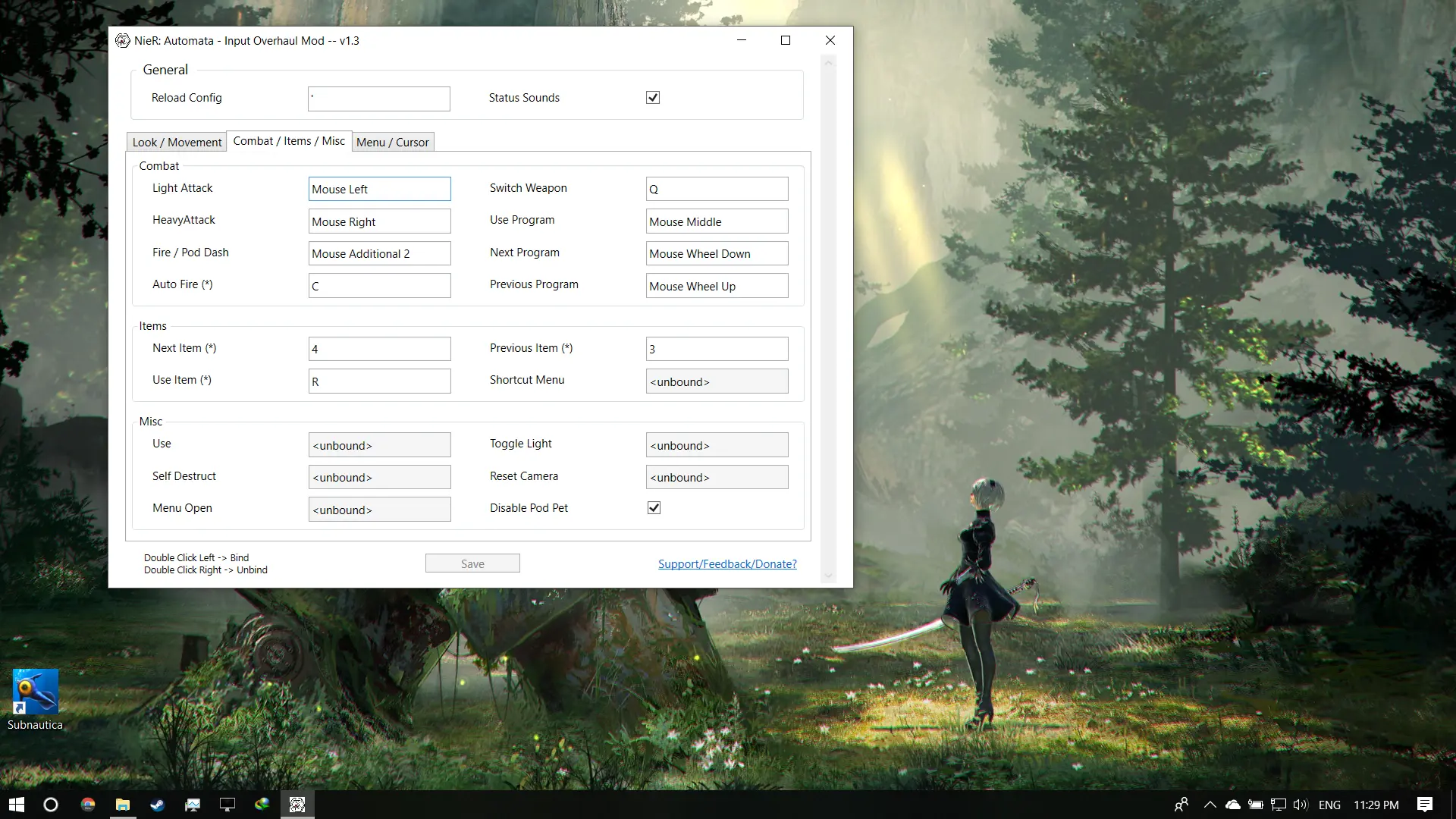Image resolution: width=1456 pixels, height=819 pixels.
Task: Select the Fire / Pod Dash binding field
Action: (379, 253)
